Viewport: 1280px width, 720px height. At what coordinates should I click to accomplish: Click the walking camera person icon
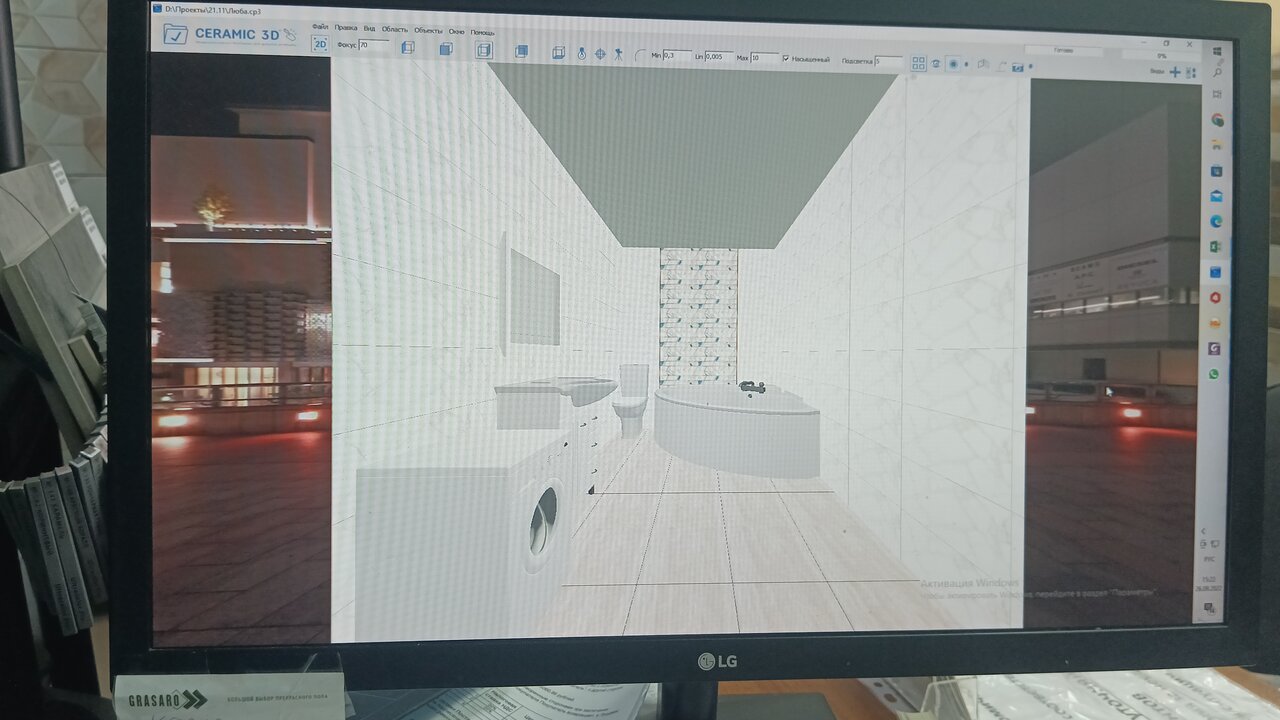(619, 54)
